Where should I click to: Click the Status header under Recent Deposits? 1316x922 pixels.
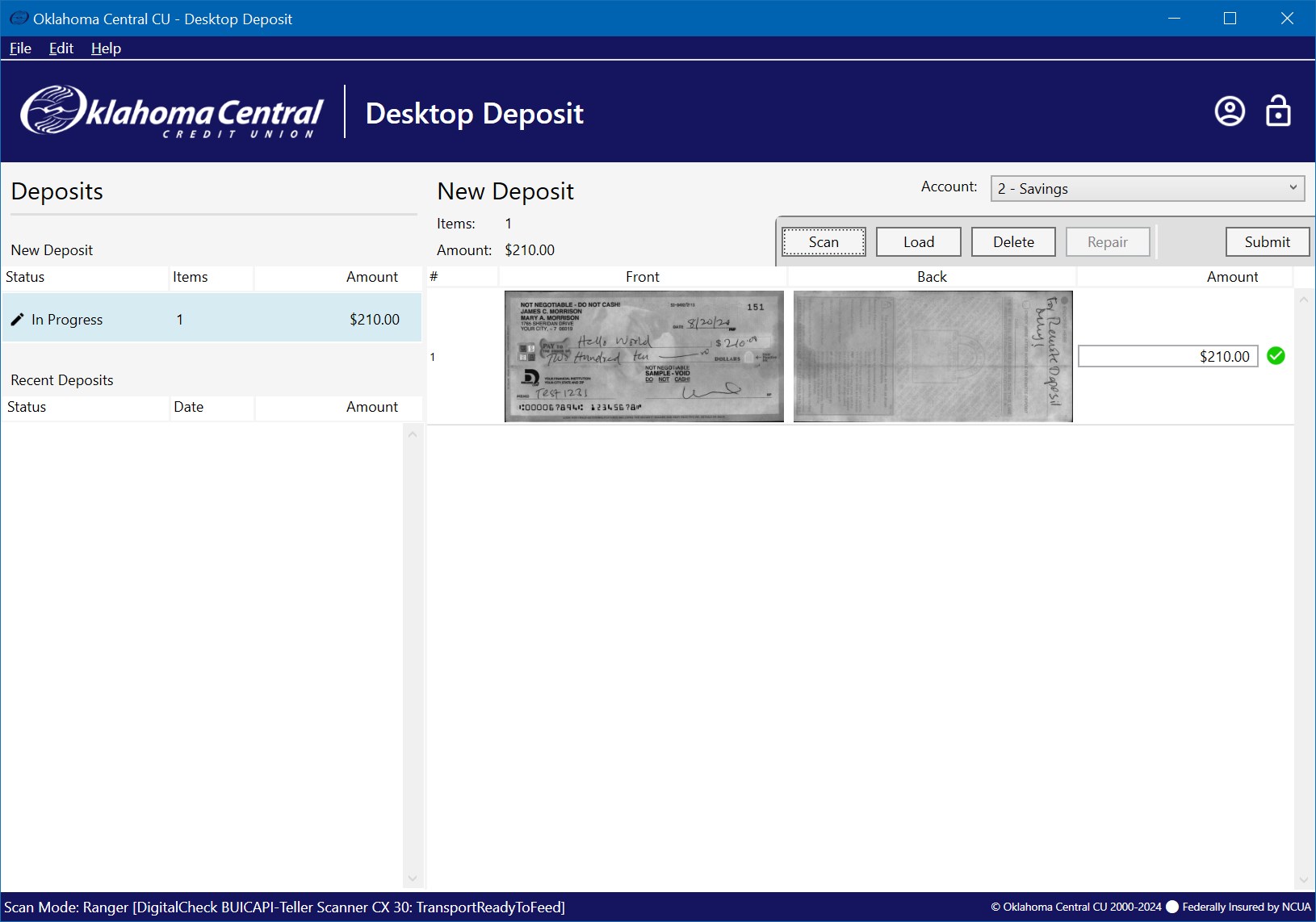pos(85,407)
